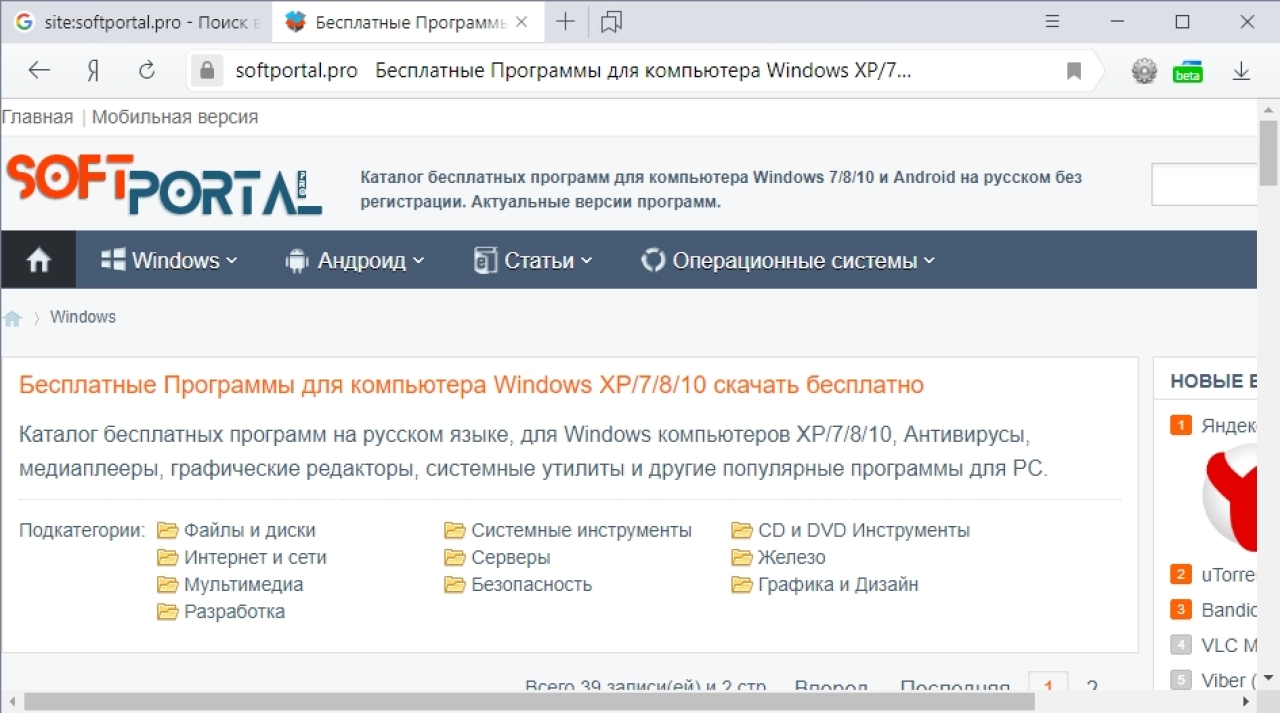Open the Серверы subcategory

[511, 557]
